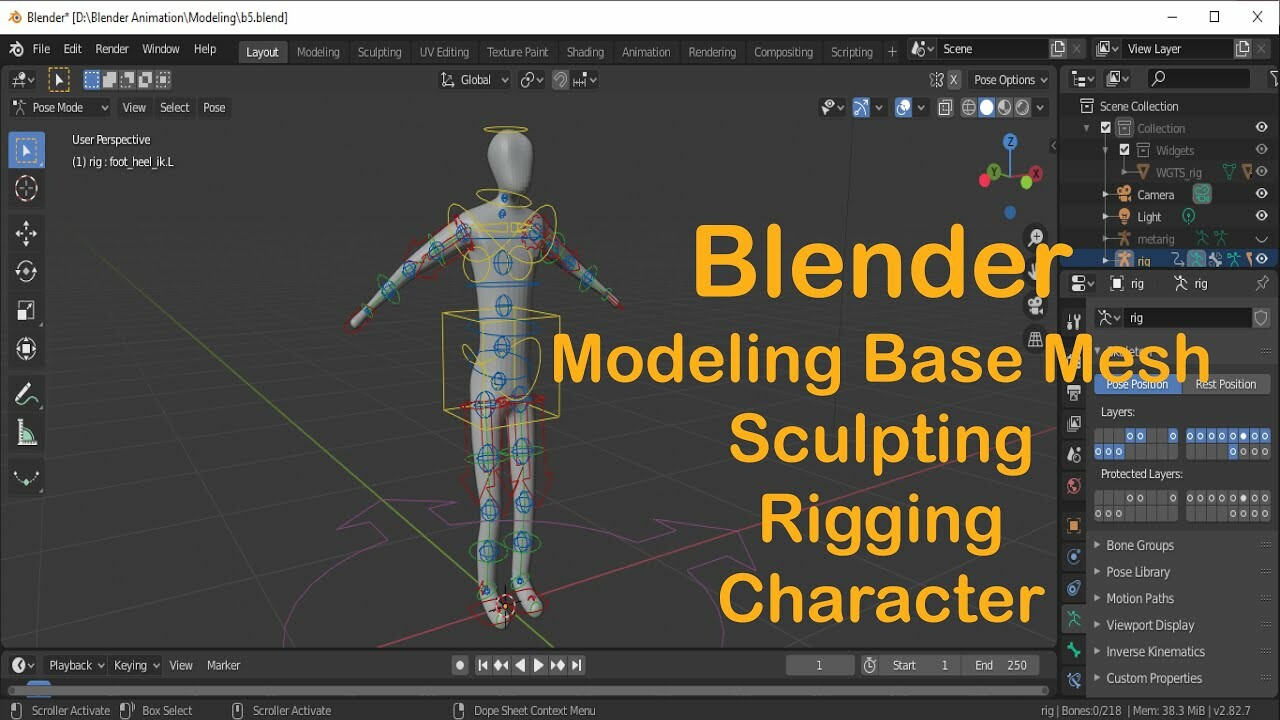Viewport: 1280px width, 720px height.
Task: Select the Scale tool
Action: pos(27,310)
